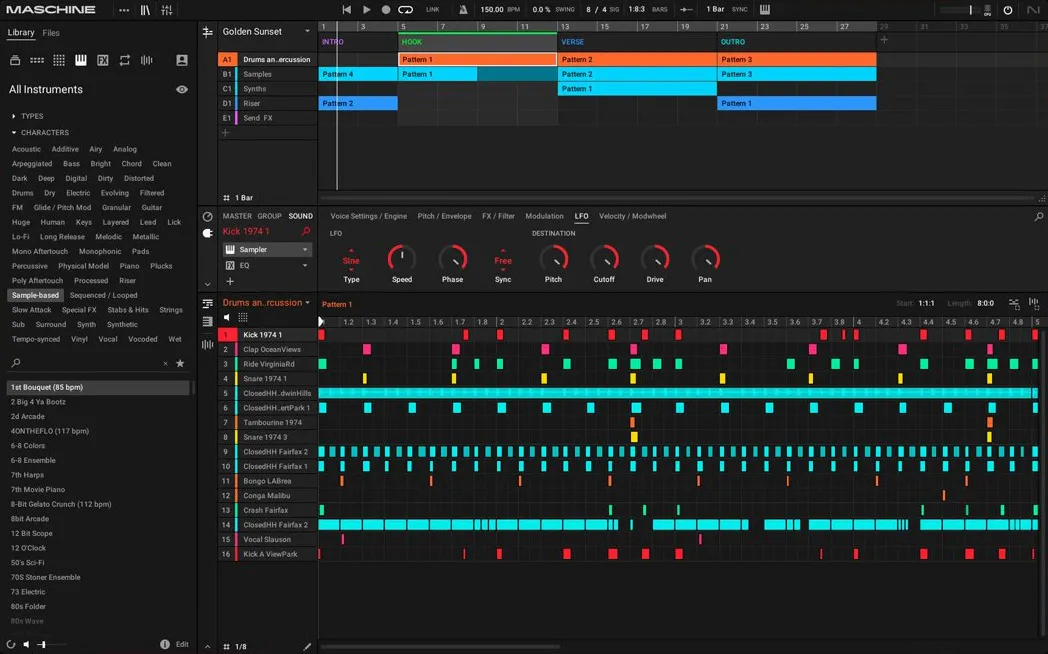Image resolution: width=1048 pixels, height=654 pixels.
Task: Expand the TYPES section
Action: (x=31, y=116)
